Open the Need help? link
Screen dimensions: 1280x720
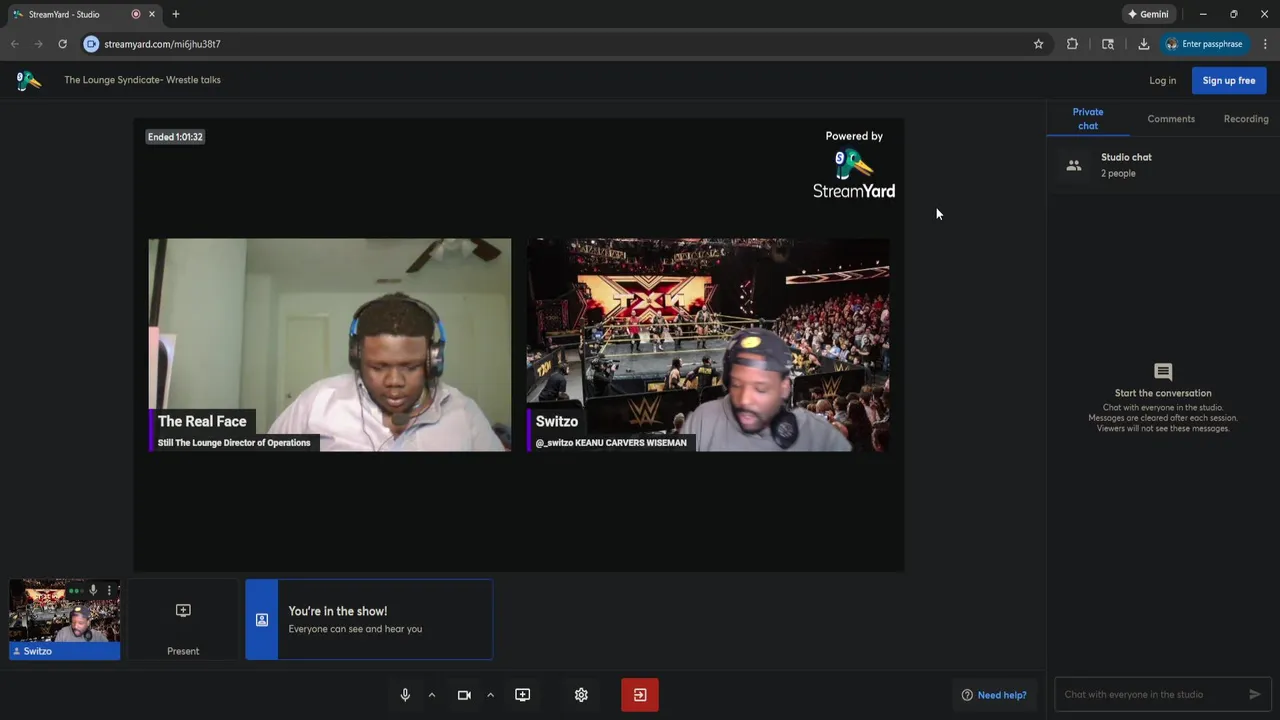point(994,695)
